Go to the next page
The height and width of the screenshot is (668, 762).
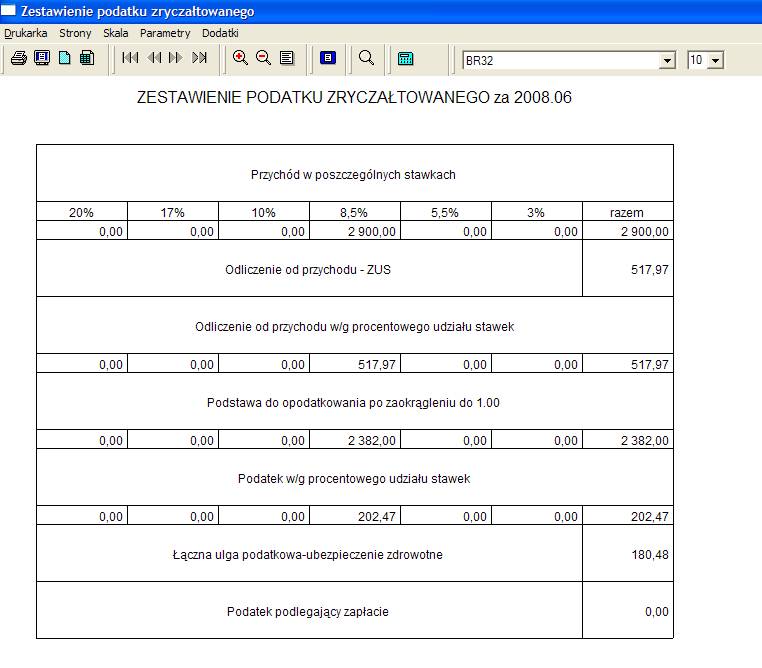(176, 58)
